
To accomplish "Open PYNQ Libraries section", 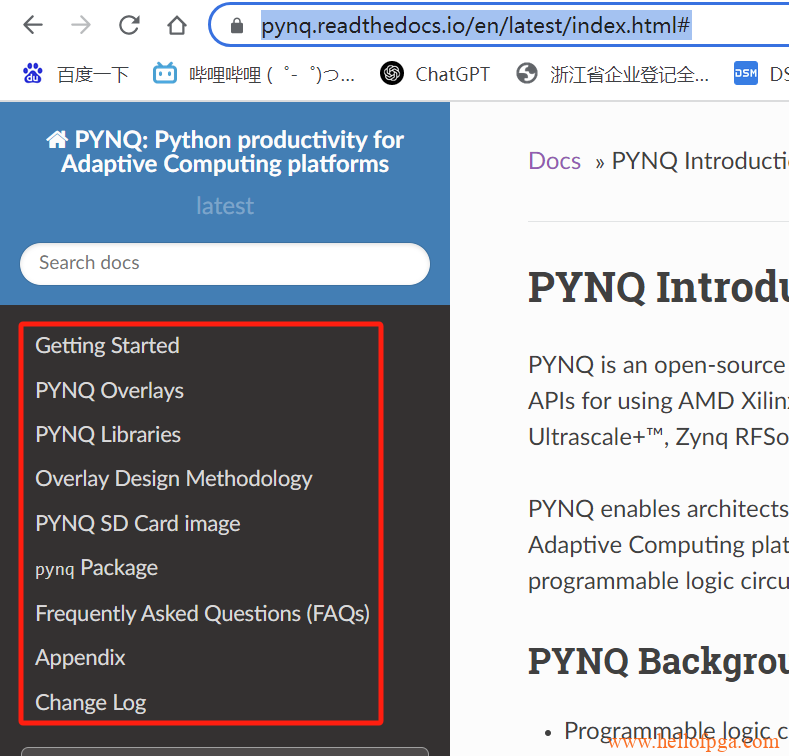I will pos(108,434).
